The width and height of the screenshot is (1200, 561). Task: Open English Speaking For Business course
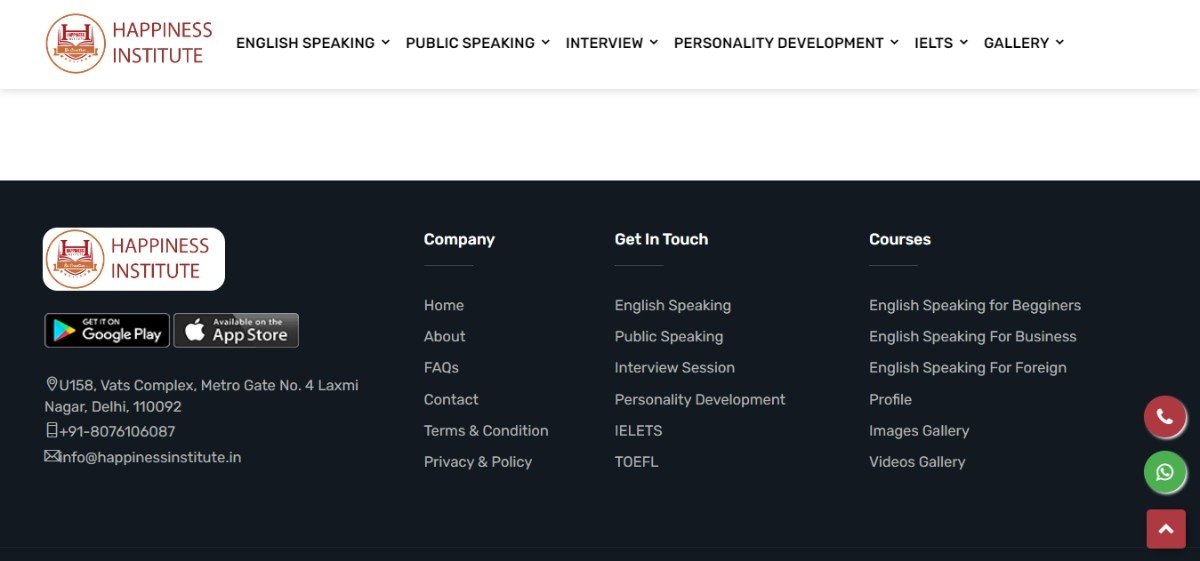(972, 337)
